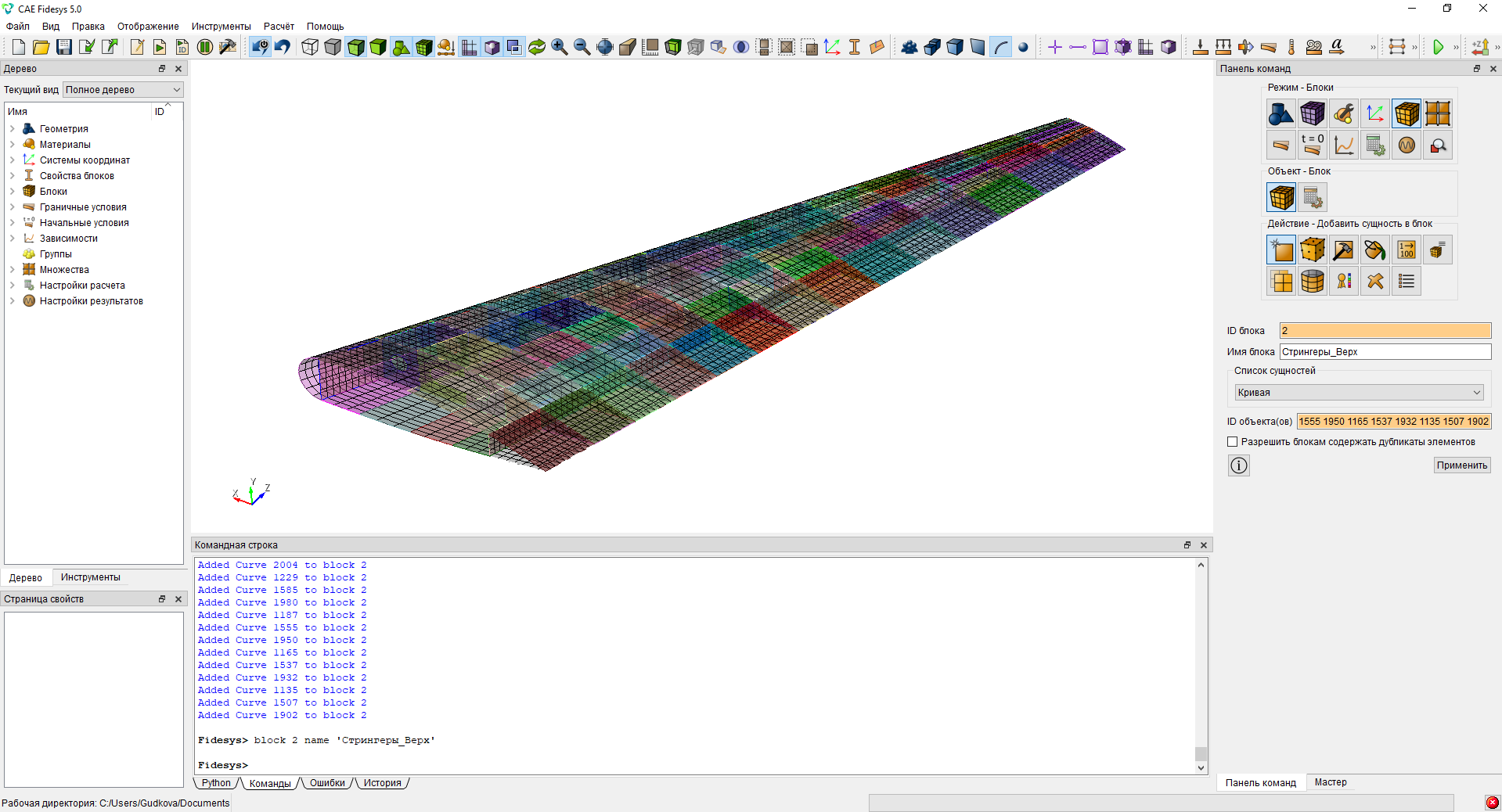1502x812 pixels.
Task: Switch to the История tab
Action: (382, 783)
